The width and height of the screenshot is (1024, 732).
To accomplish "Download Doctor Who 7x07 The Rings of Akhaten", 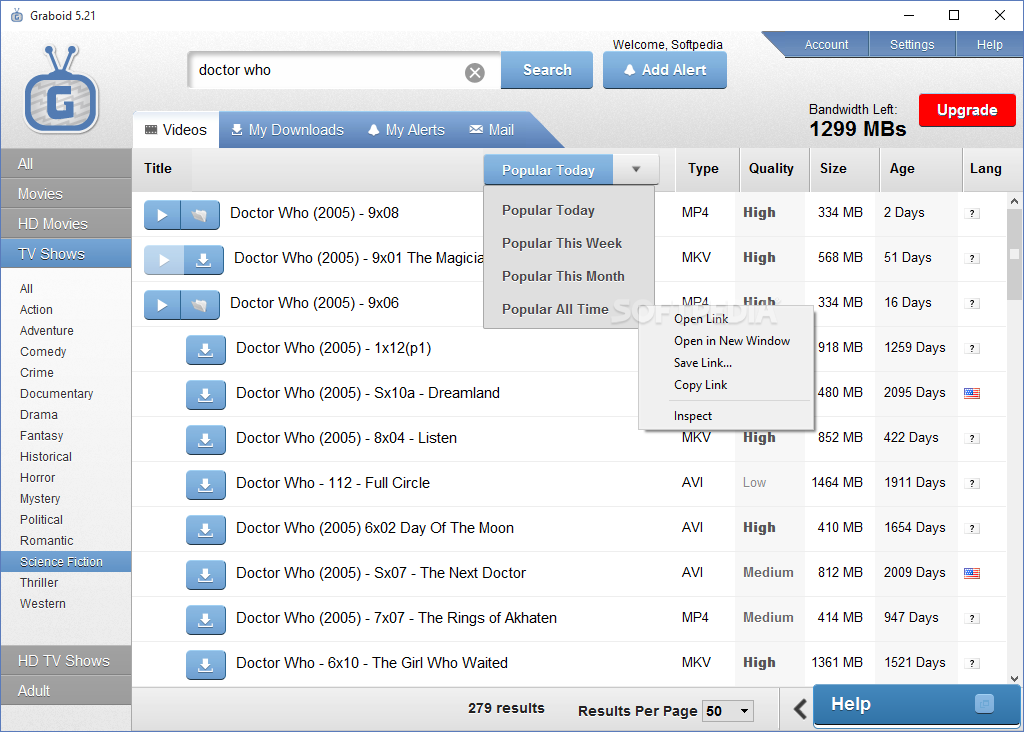I will (x=206, y=620).
